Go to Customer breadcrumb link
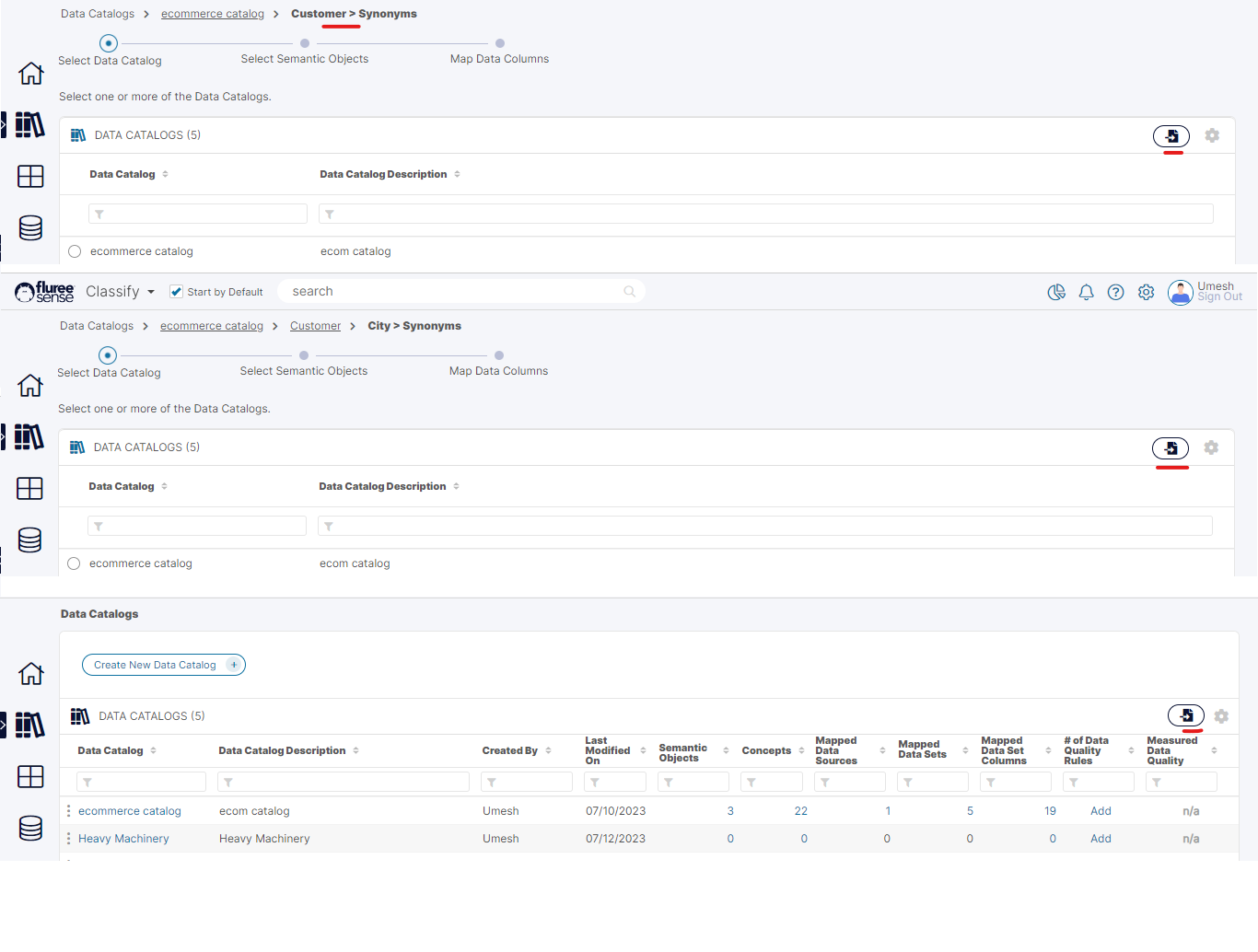 pyautogui.click(x=315, y=326)
